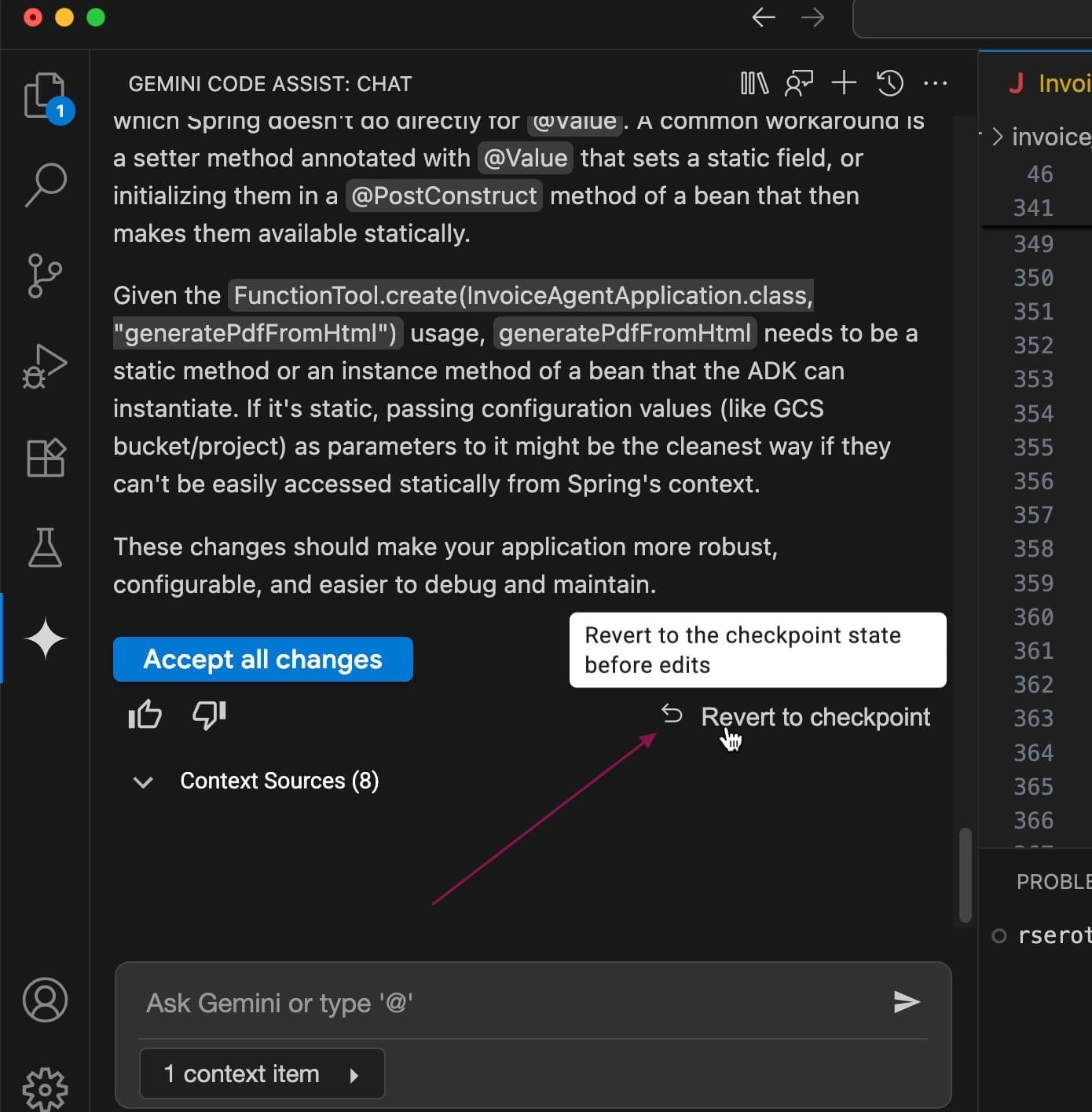Click the chat panel scrollbar thumb
Viewport: 1092px width, 1112px height.
pos(966,875)
